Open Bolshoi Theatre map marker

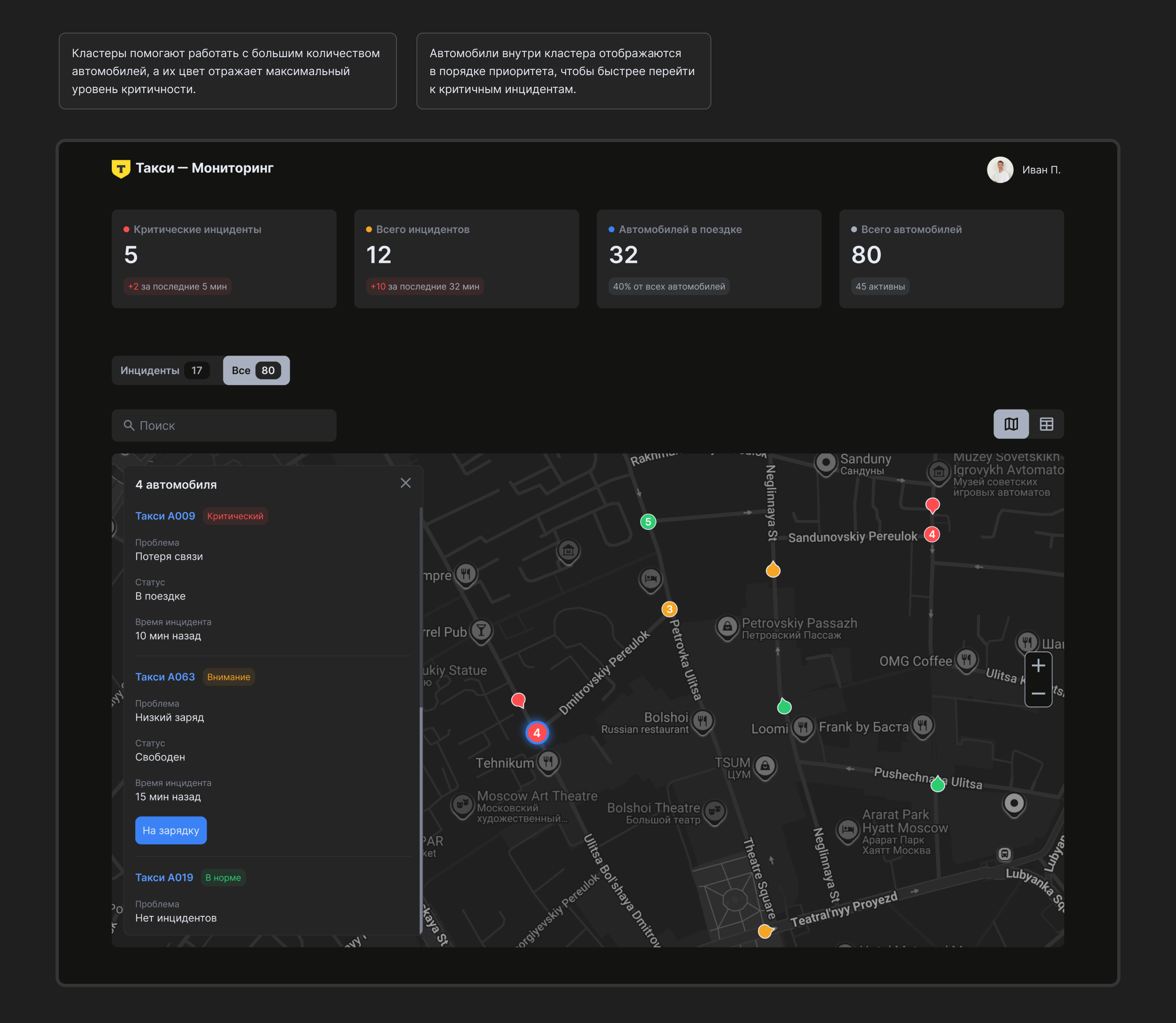[715, 812]
